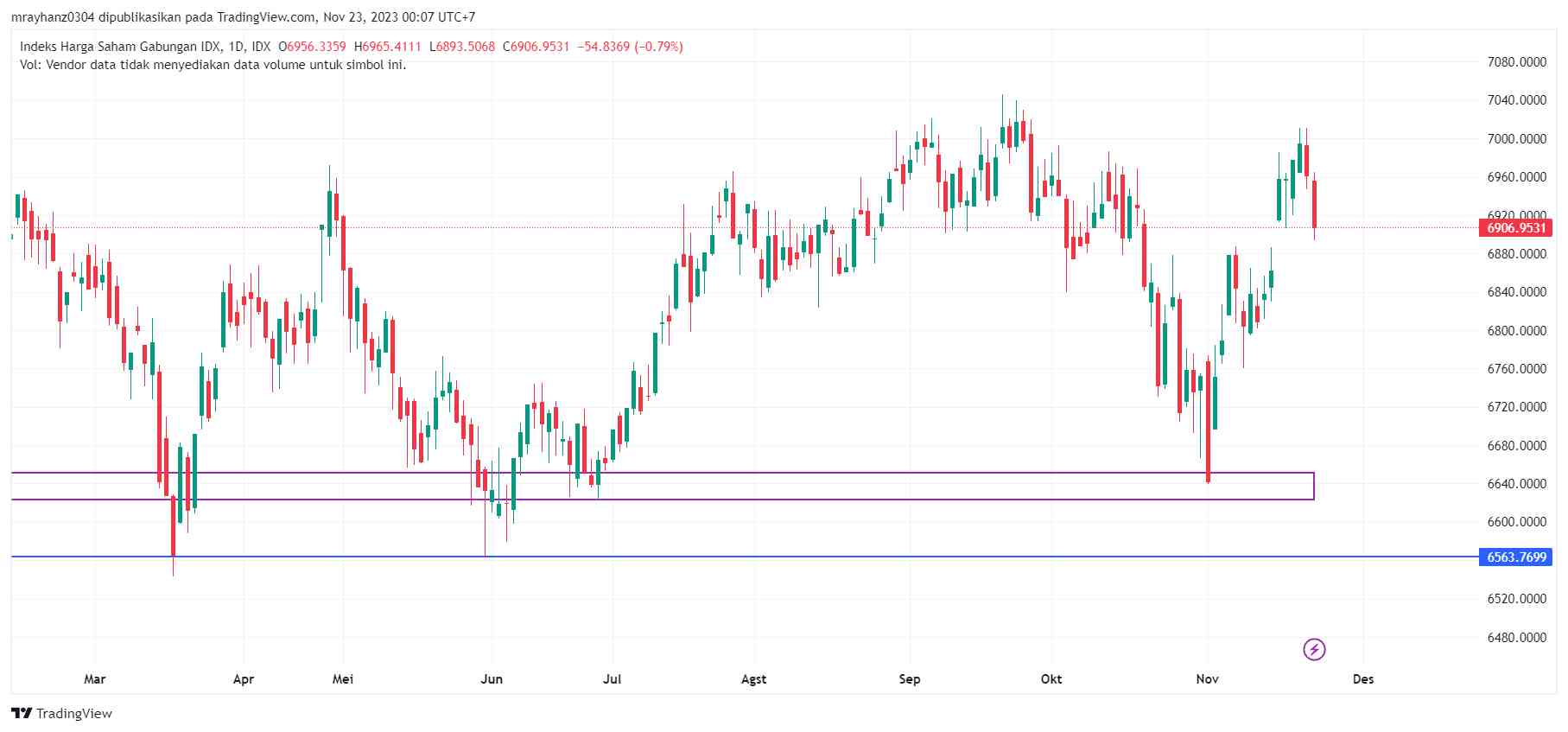Screen dimensions: 1568x732
Task: Click the purple lightning bolt icon
Action: tap(1314, 649)
